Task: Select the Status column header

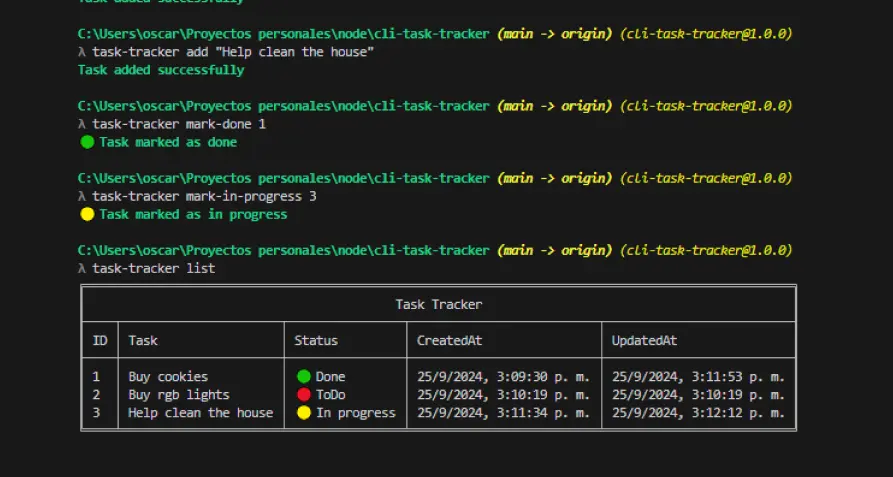Action: [316, 340]
